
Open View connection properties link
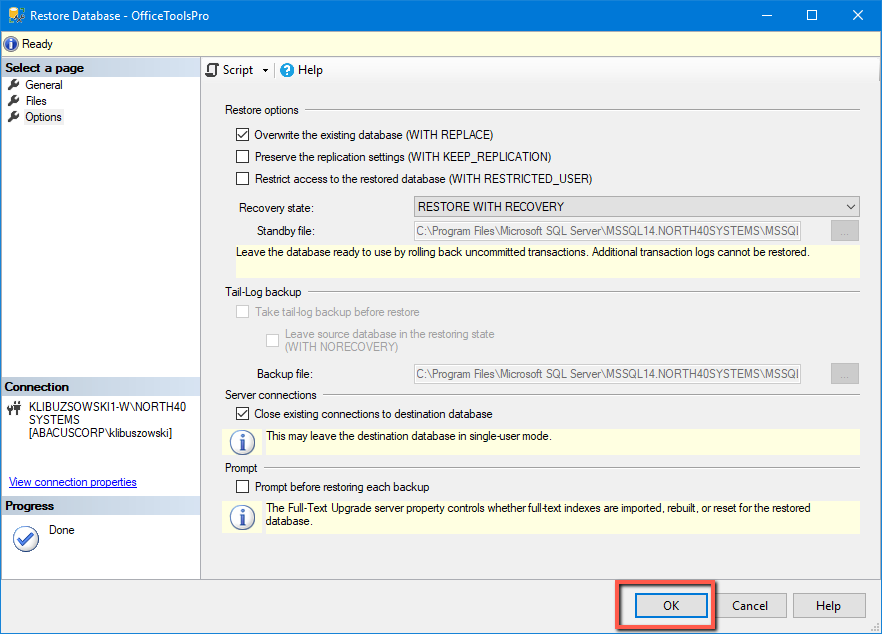tap(73, 482)
